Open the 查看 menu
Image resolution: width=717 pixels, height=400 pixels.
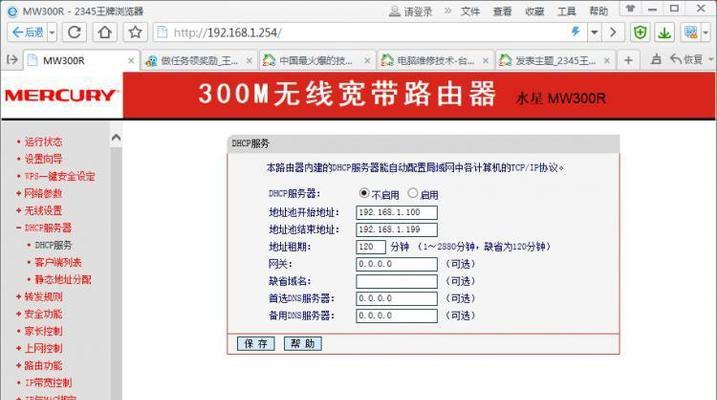[502, 11]
